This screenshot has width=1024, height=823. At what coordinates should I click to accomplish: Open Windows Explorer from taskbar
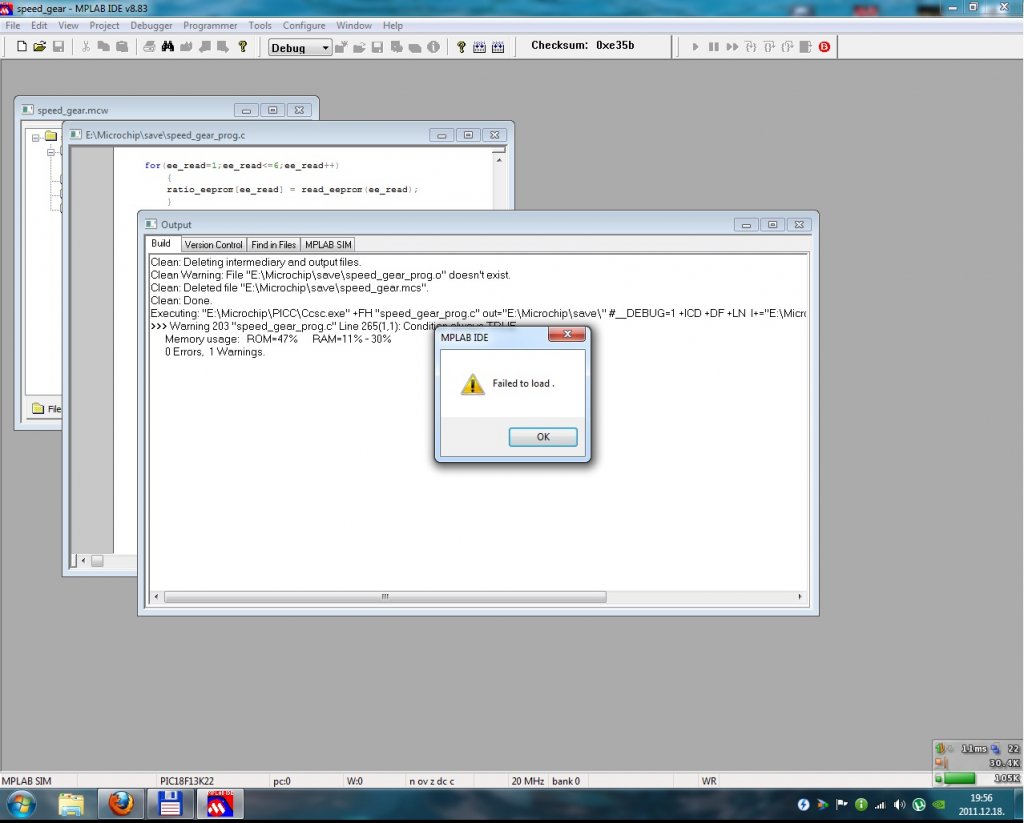pos(71,804)
